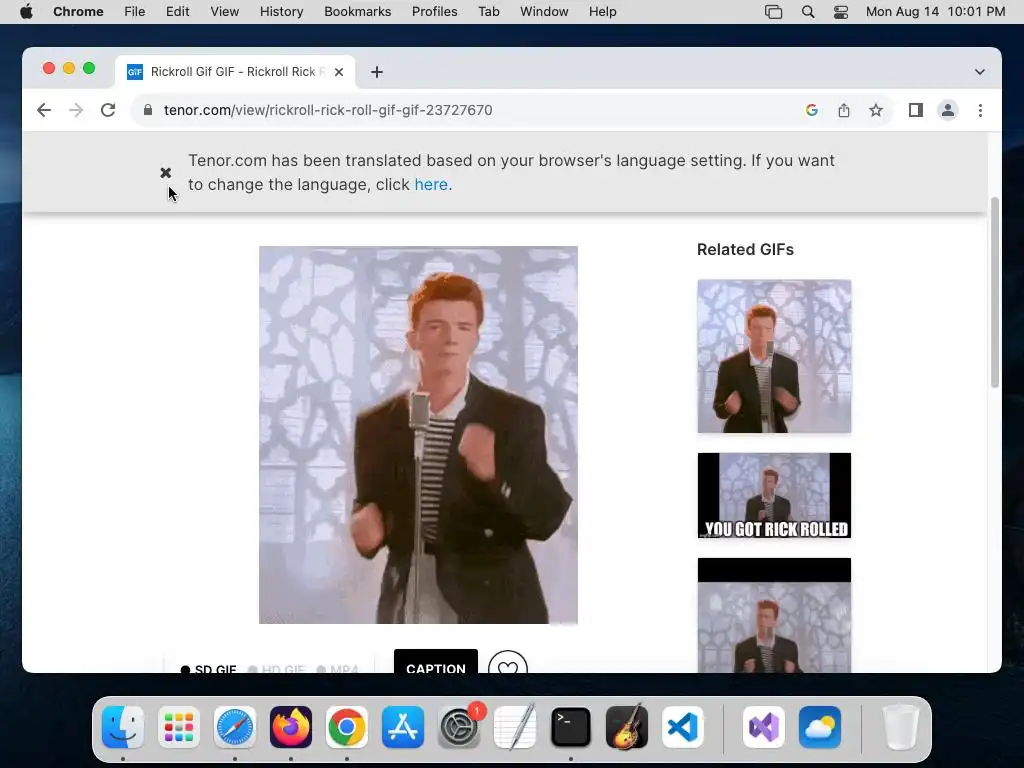1024x768 pixels.
Task: Toggle Chrome side panel
Action: pos(916,110)
